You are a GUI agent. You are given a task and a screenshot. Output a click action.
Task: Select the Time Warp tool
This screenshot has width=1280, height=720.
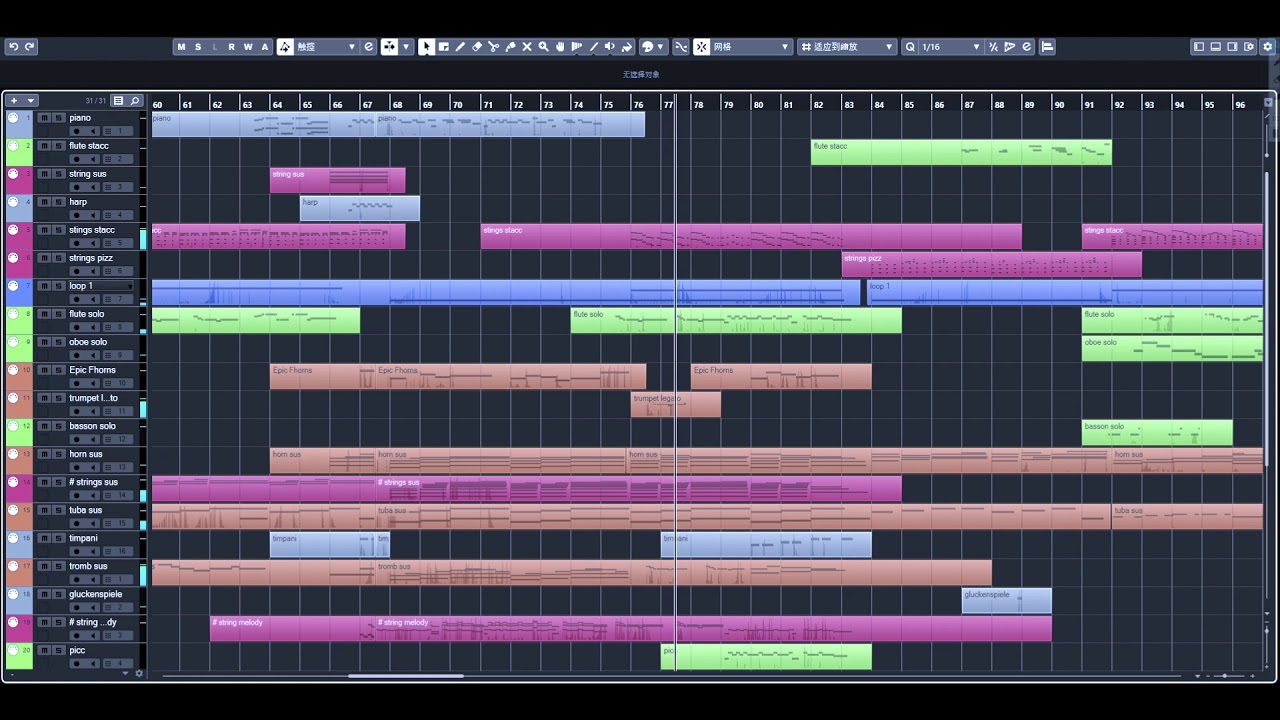pyautogui.click(x=577, y=47)
